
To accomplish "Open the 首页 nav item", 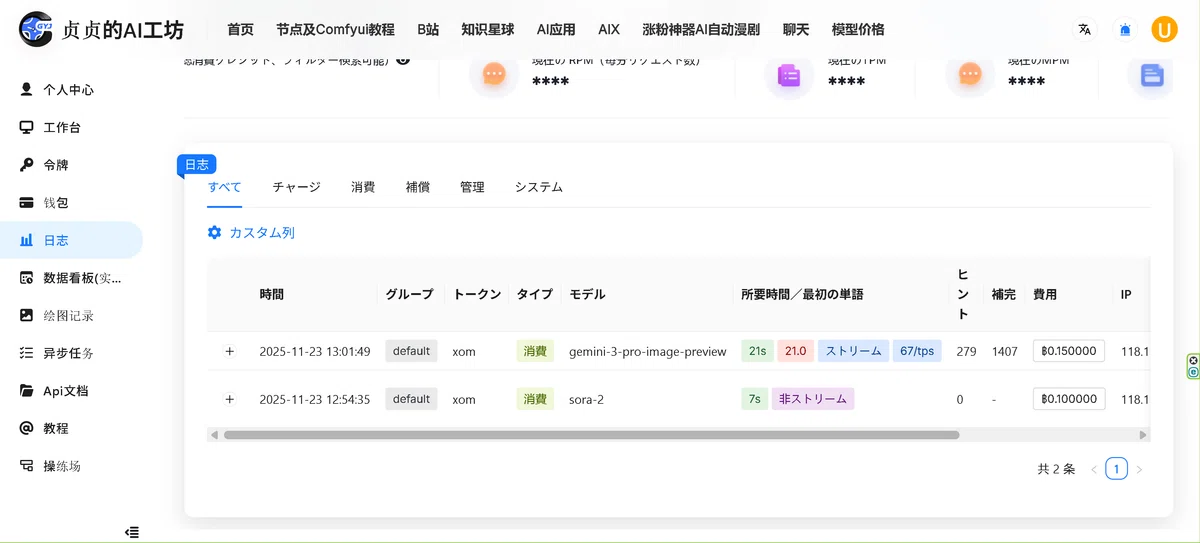I will tap(240, 29).
